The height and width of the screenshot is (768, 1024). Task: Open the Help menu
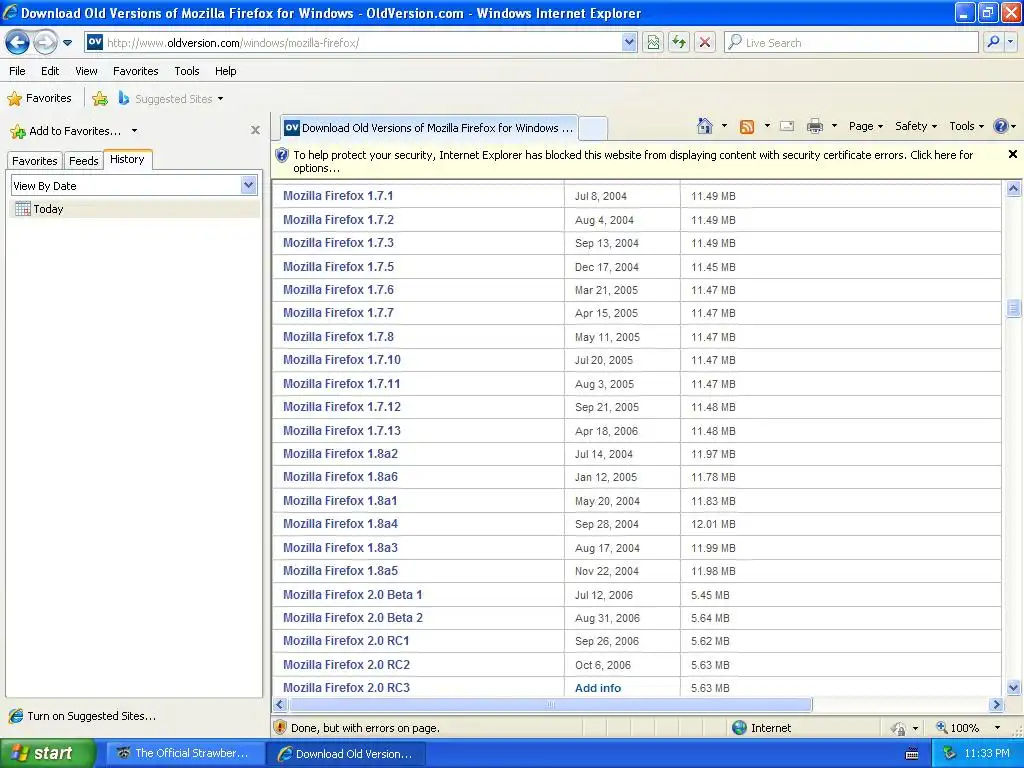pyautogui.click(x=225, y=71)
